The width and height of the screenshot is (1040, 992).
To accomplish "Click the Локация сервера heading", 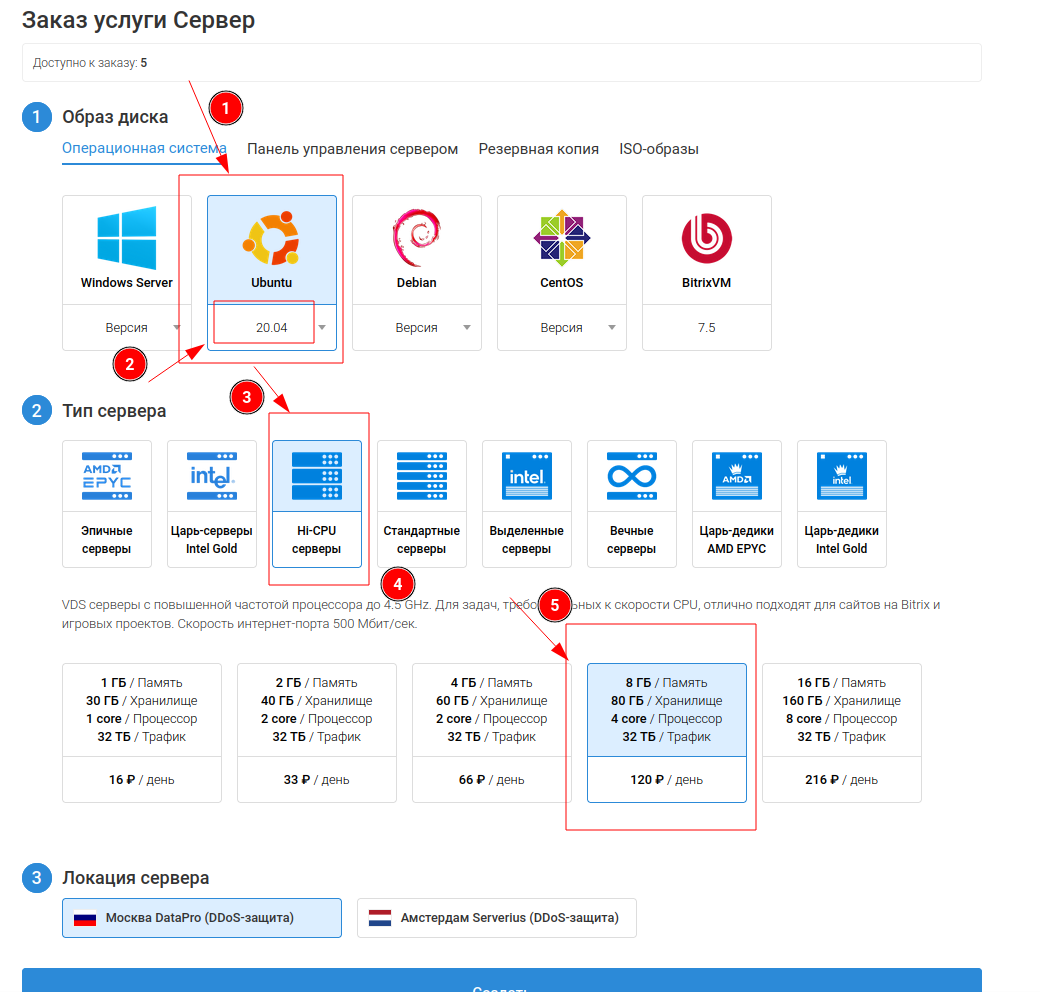I will pos(135,878).
